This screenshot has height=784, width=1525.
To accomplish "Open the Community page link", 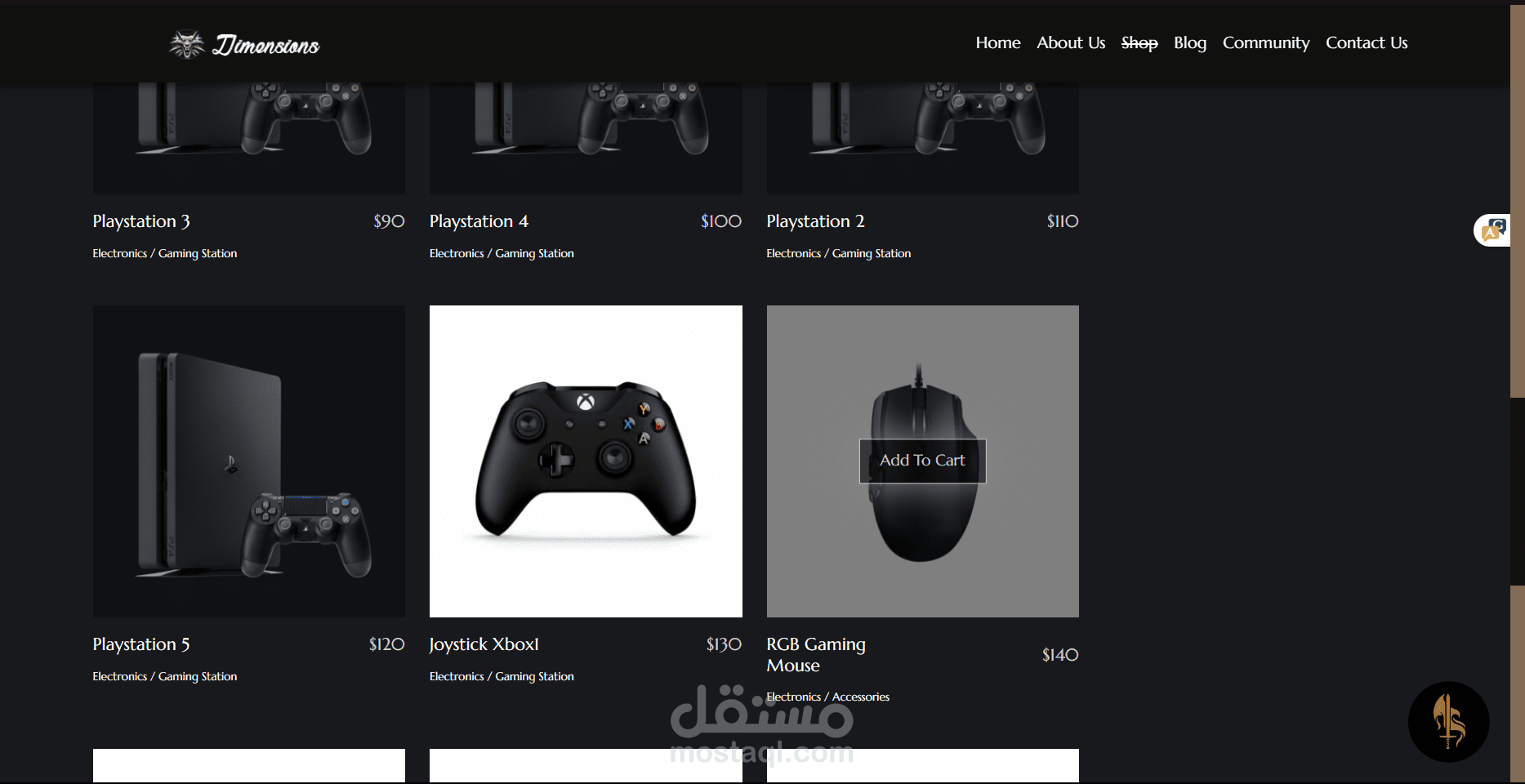I will click(x=1266, y=42).
